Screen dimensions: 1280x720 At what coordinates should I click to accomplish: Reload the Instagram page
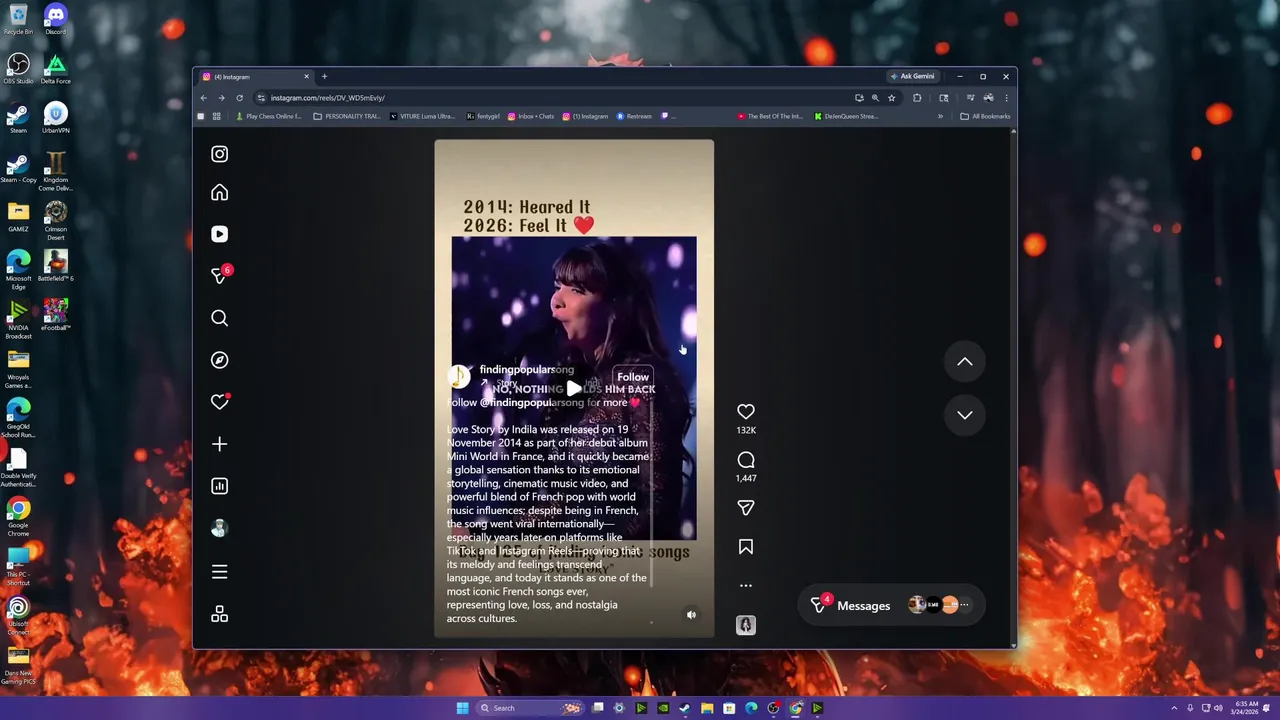[239, 98]
